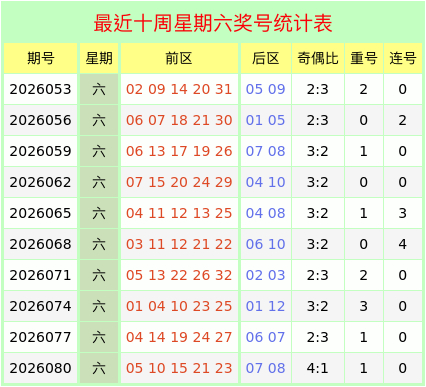Select front numbers 05 13 22 26 32
This screenshot has height=387, width=426.
(x=179, y=275)
